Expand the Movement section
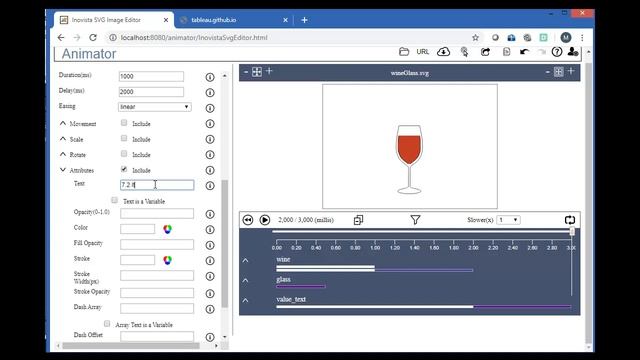The width and height of the screenshot is (640, 360). point(63,123)
